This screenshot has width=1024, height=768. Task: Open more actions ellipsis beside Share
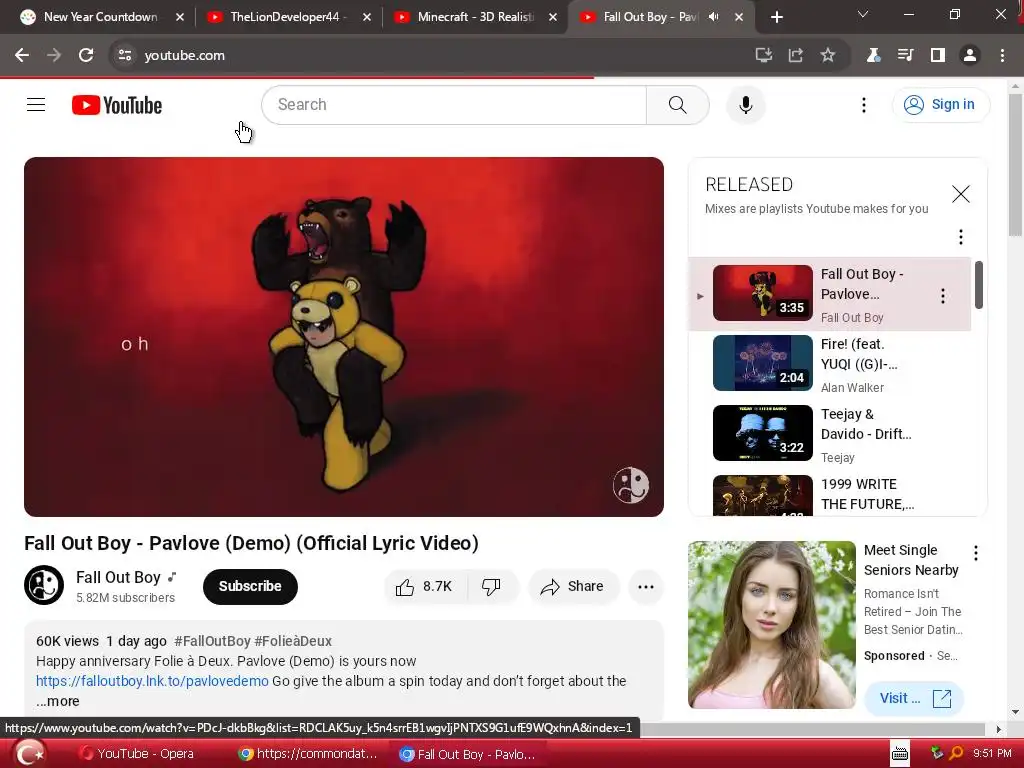pyautogui.click(x=646, y=586)
